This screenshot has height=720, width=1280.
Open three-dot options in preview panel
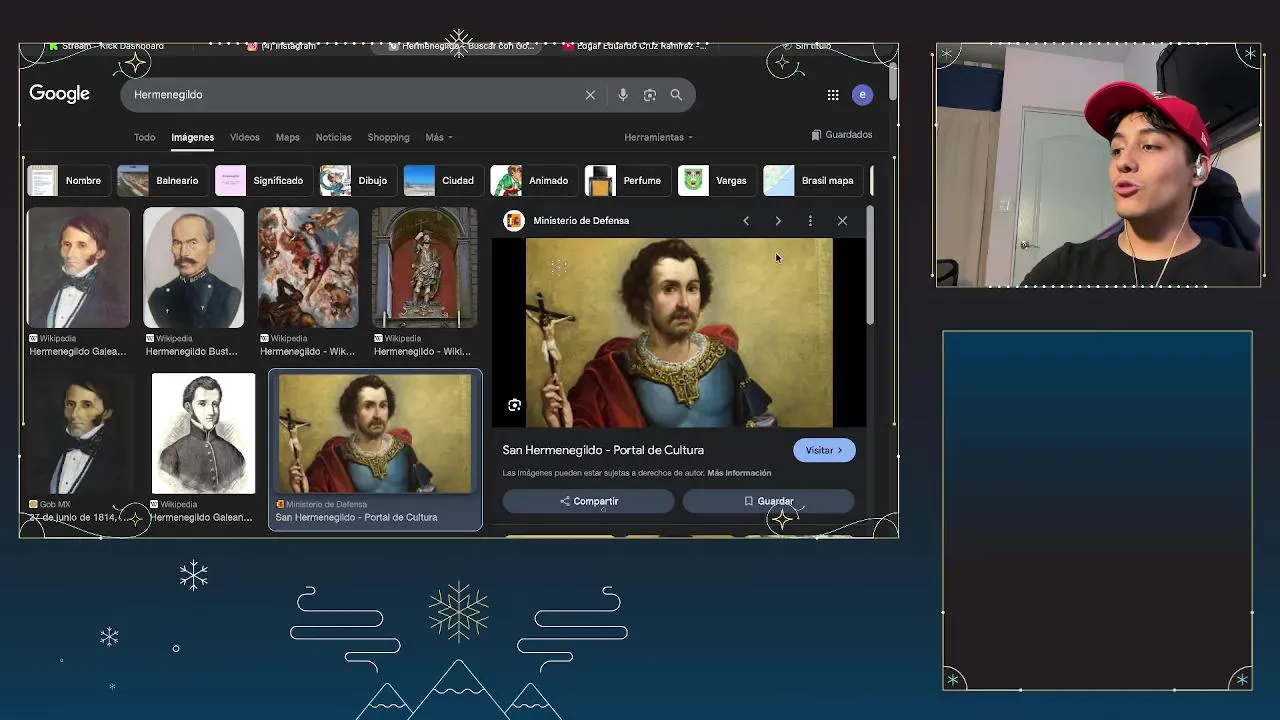click(810, 221)
